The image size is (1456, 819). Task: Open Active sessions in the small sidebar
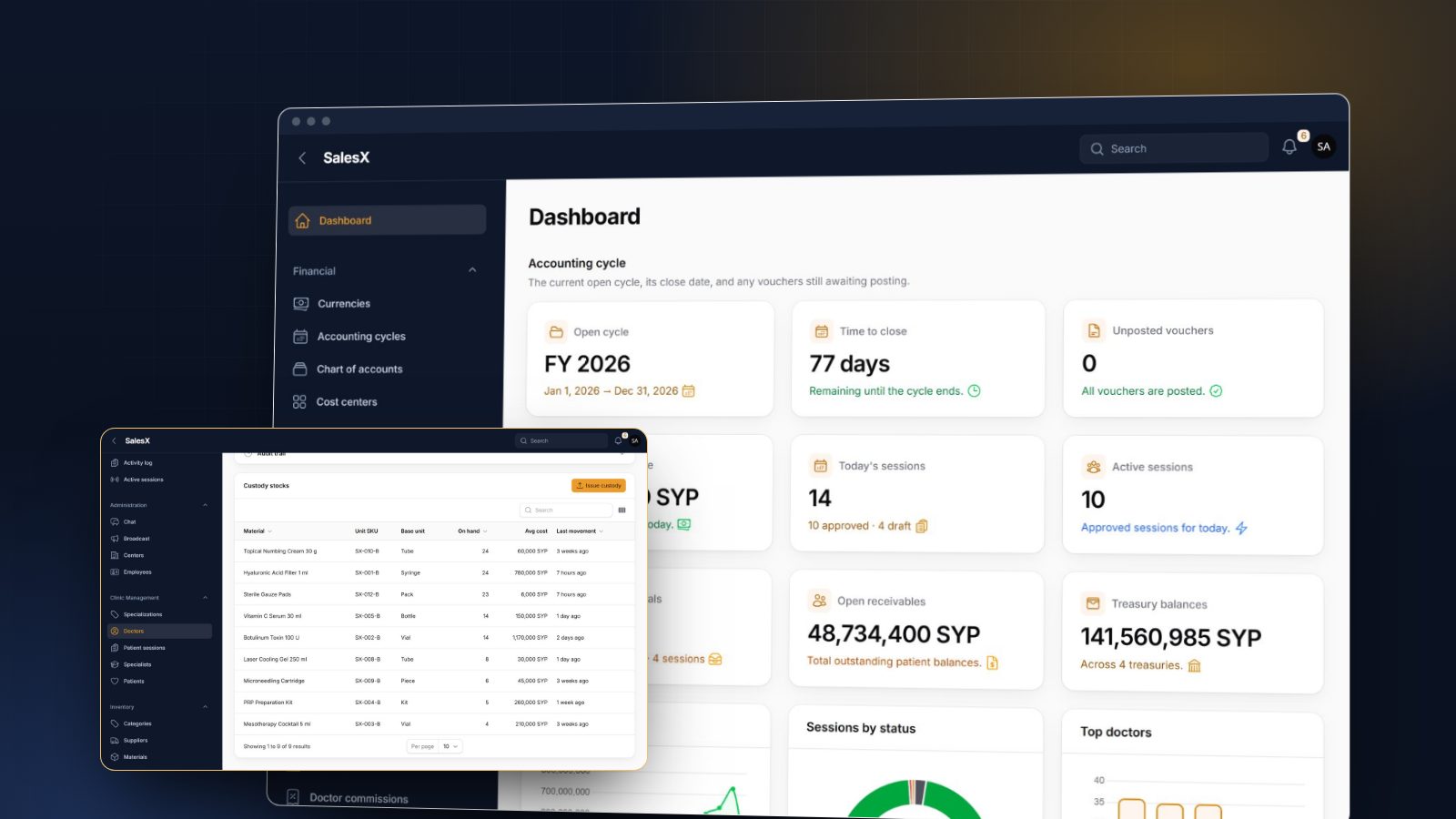[x=143, y=480]
